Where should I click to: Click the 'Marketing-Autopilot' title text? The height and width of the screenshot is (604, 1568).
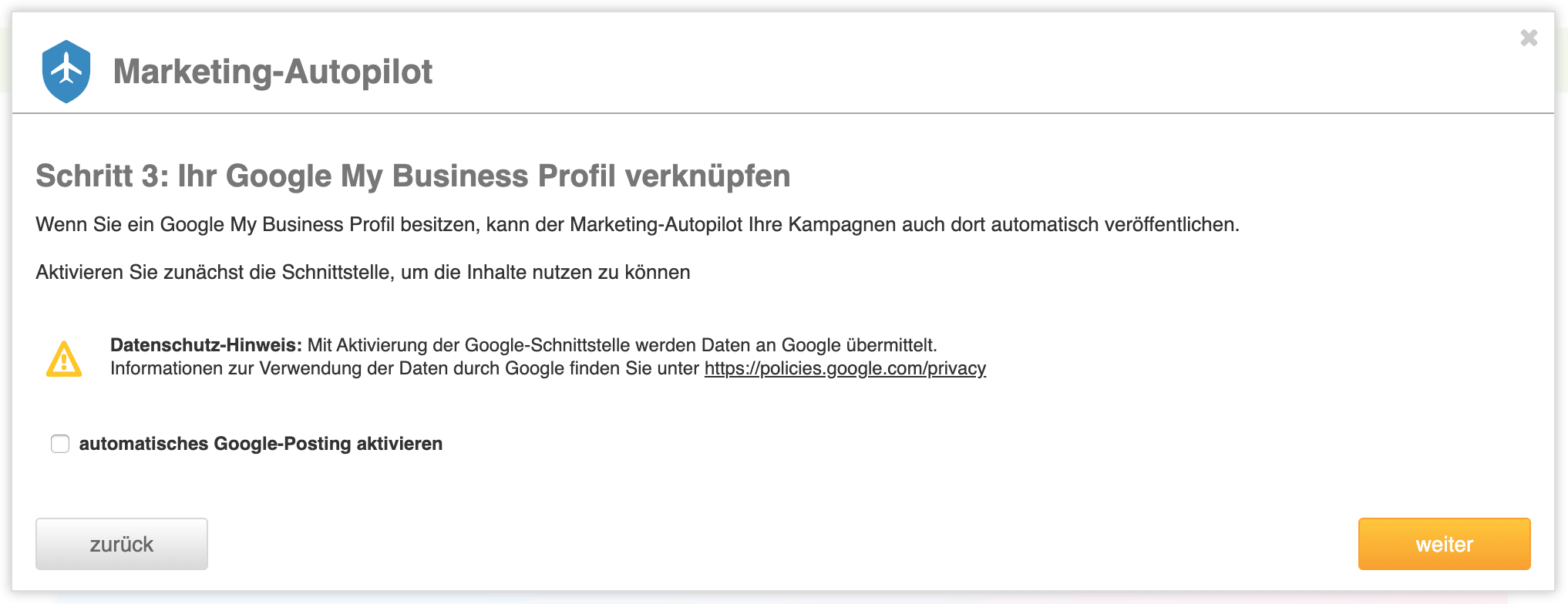click(x=272, y=72)
